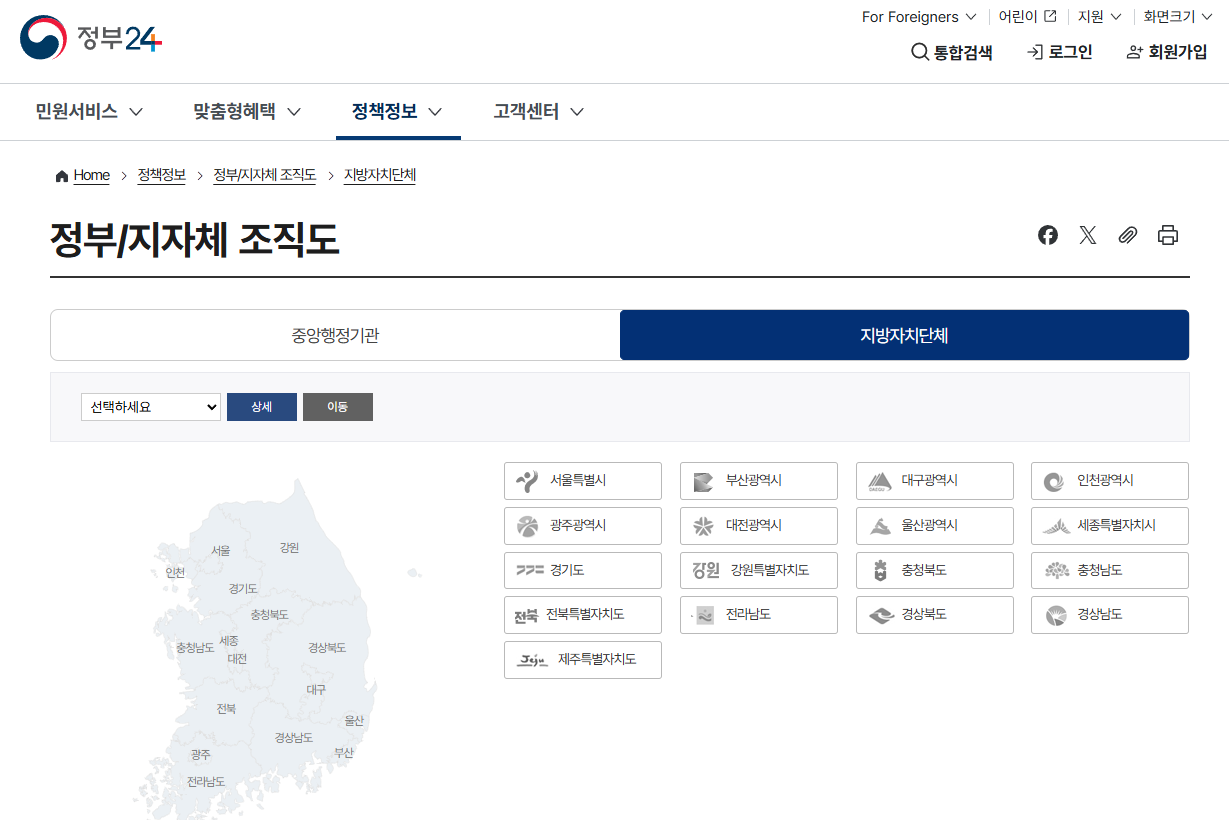Share this page on Facebook

[x=1047, y=235]
